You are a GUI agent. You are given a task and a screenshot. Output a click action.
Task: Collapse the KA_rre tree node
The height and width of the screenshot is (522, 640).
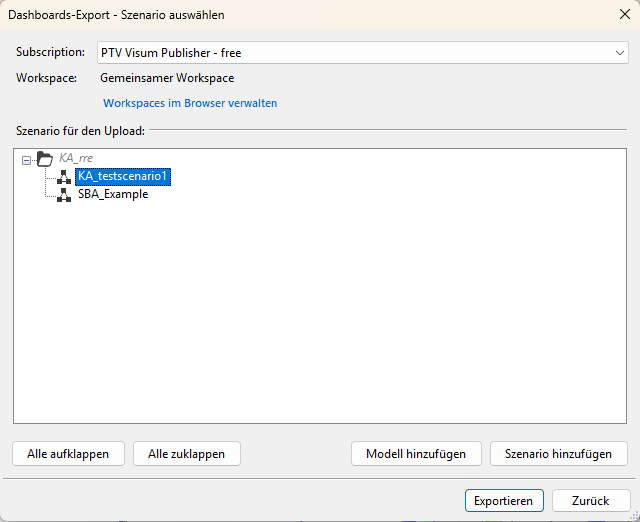pos(27,160)
